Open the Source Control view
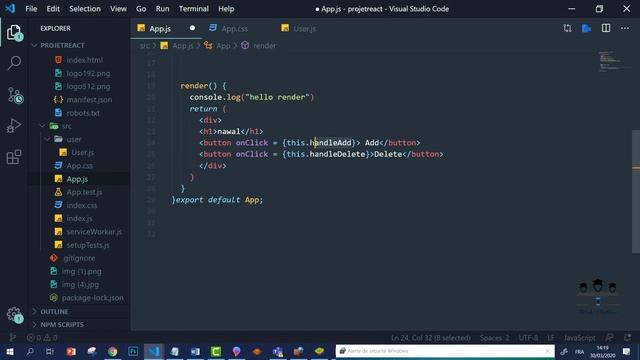The image size is (640, 360). 15,95
